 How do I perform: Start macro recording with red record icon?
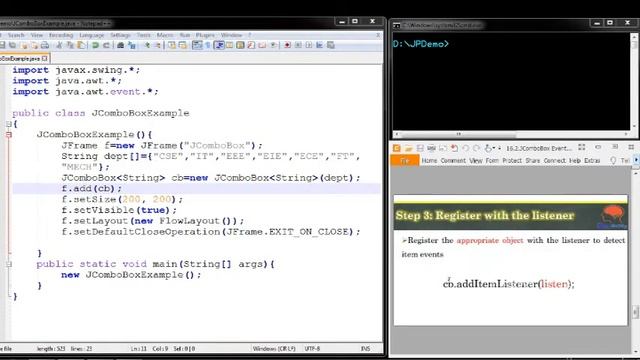click(x=288, y=45)
